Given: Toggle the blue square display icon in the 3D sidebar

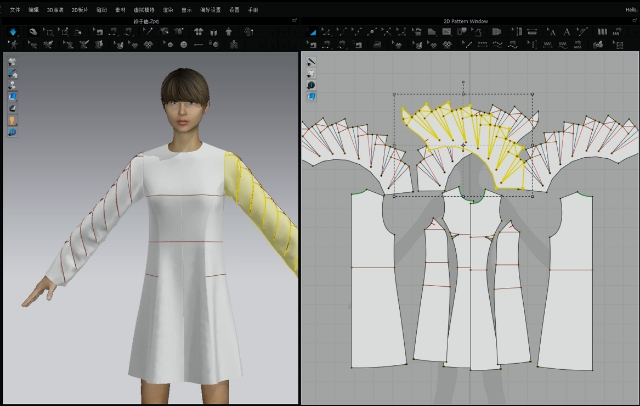Looking at the screenshot, I should [12, 97].
